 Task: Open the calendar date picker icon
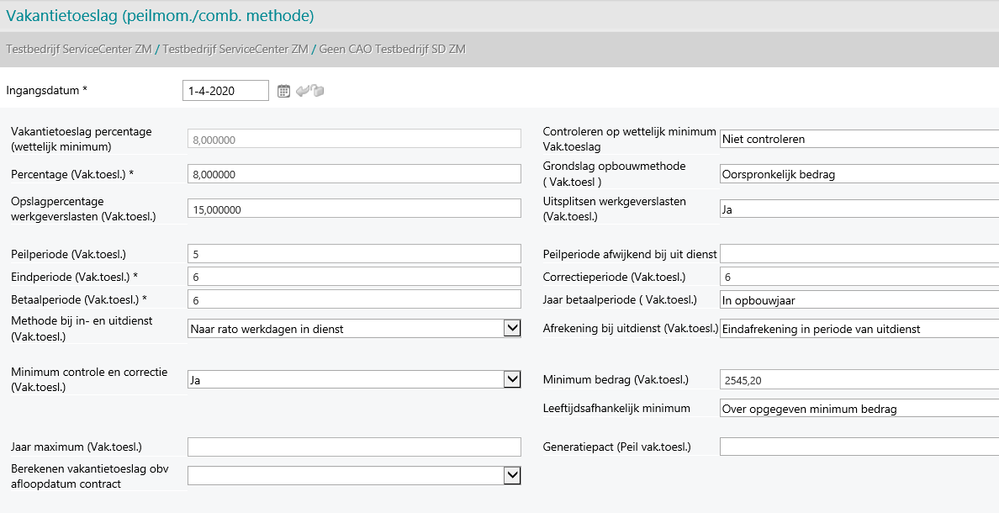click(x=284, y=91)
